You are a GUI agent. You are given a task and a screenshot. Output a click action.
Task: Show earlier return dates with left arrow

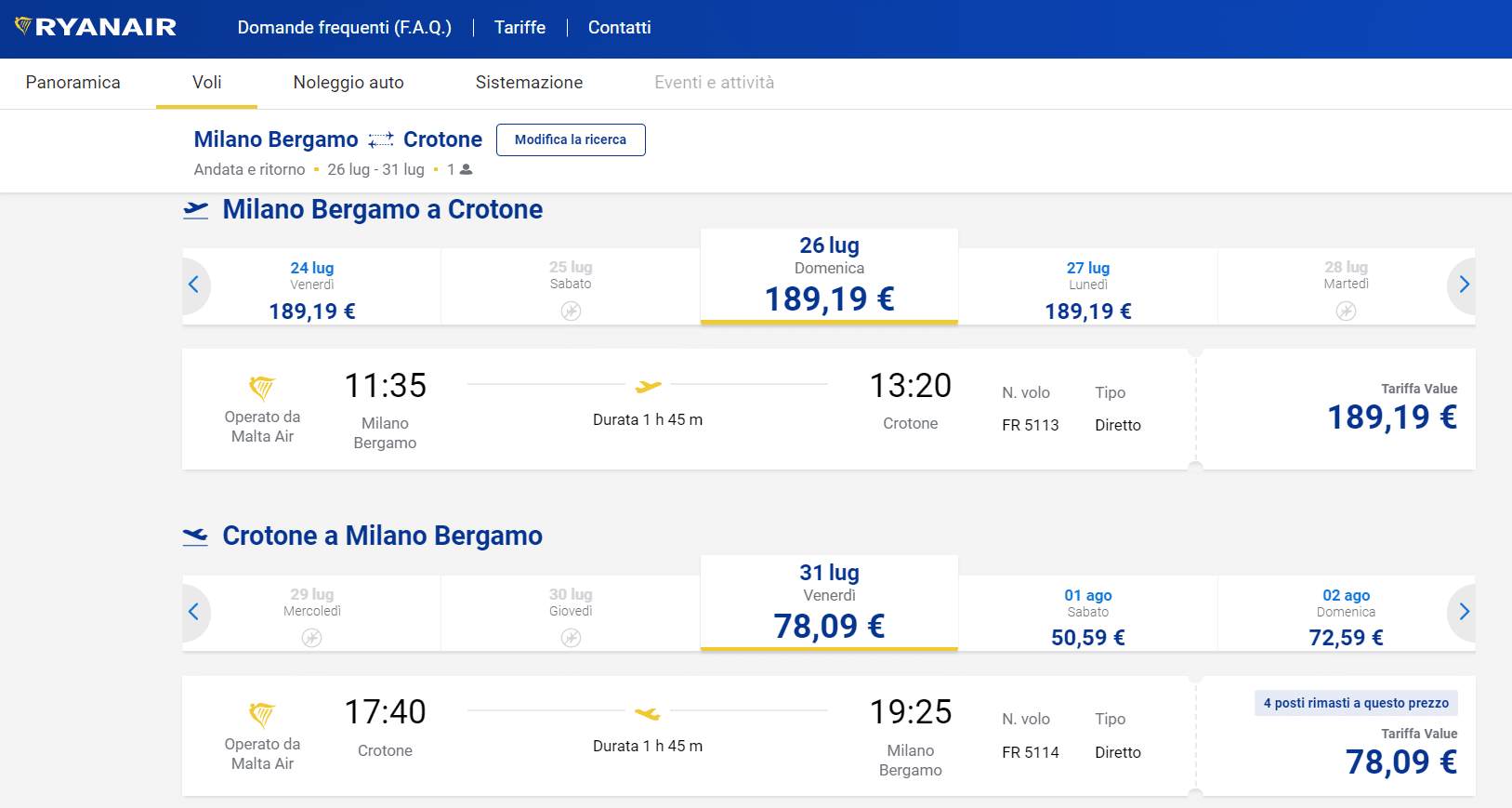coord(194,611)
